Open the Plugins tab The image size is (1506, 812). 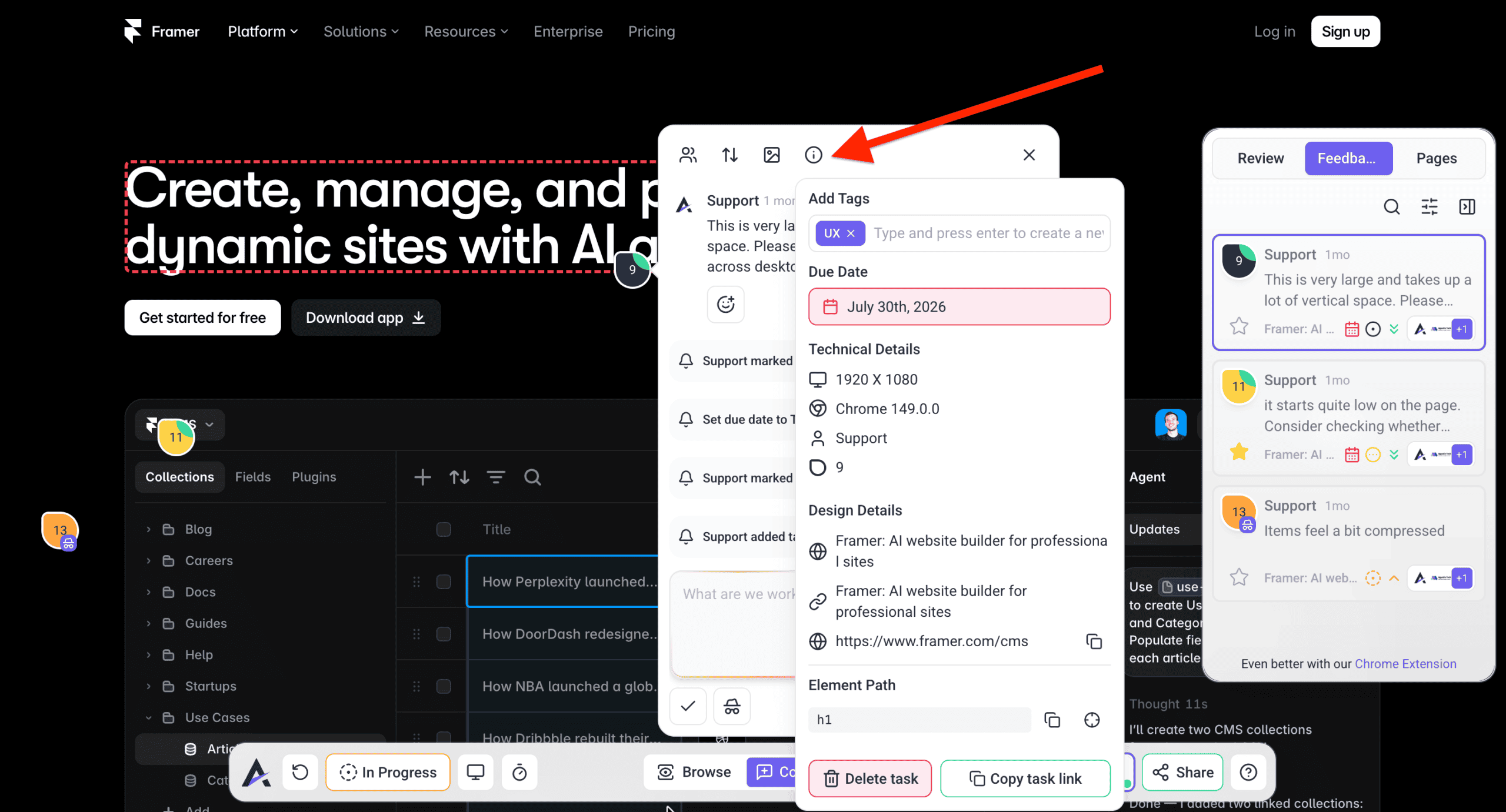[314, 477]
